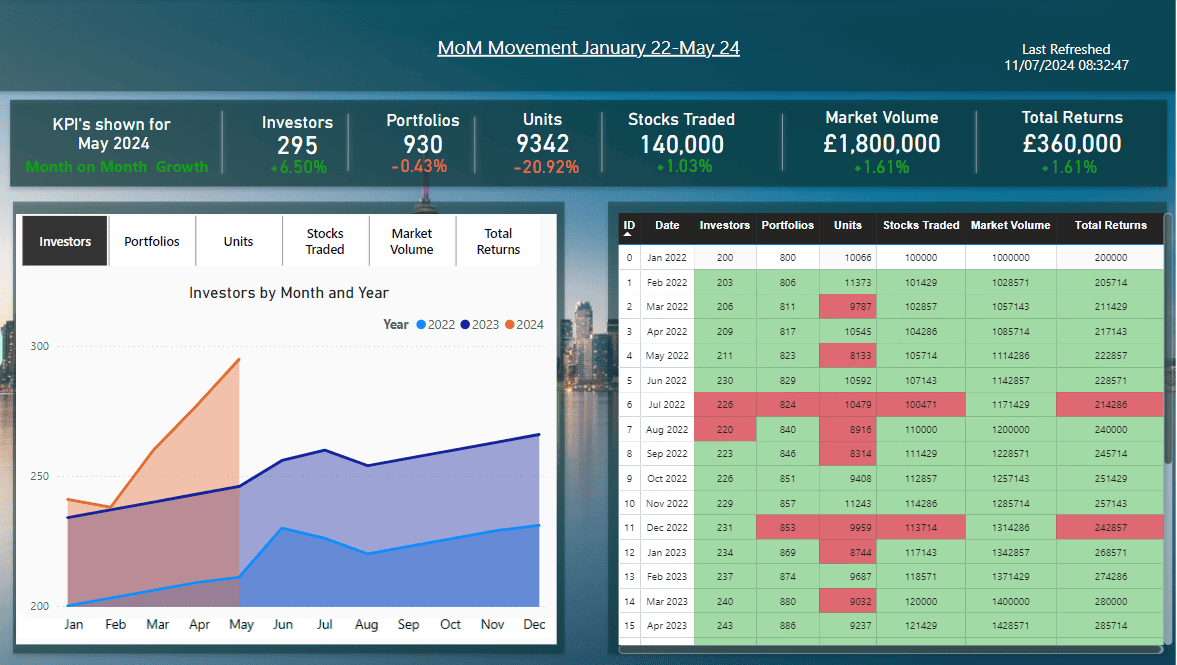
Task: Open the Stocks Traded chart tab
Action: (325, 241)
